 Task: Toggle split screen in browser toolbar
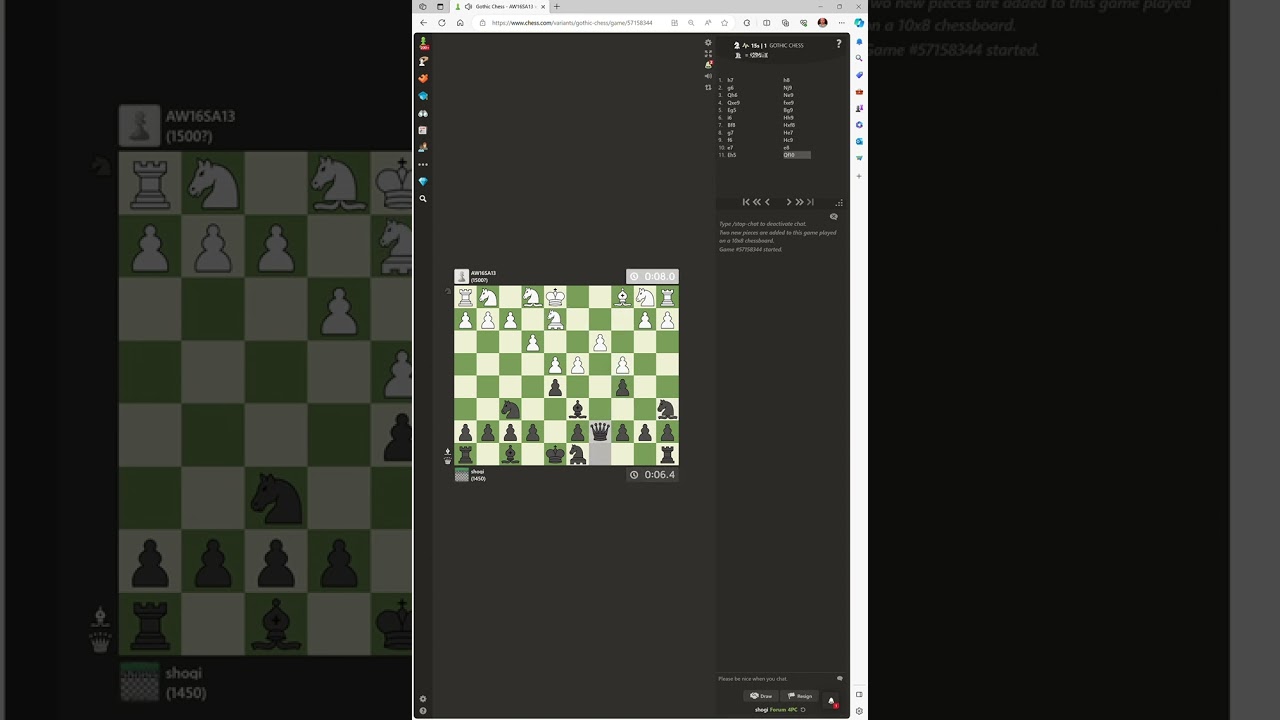tap(767, 23)
